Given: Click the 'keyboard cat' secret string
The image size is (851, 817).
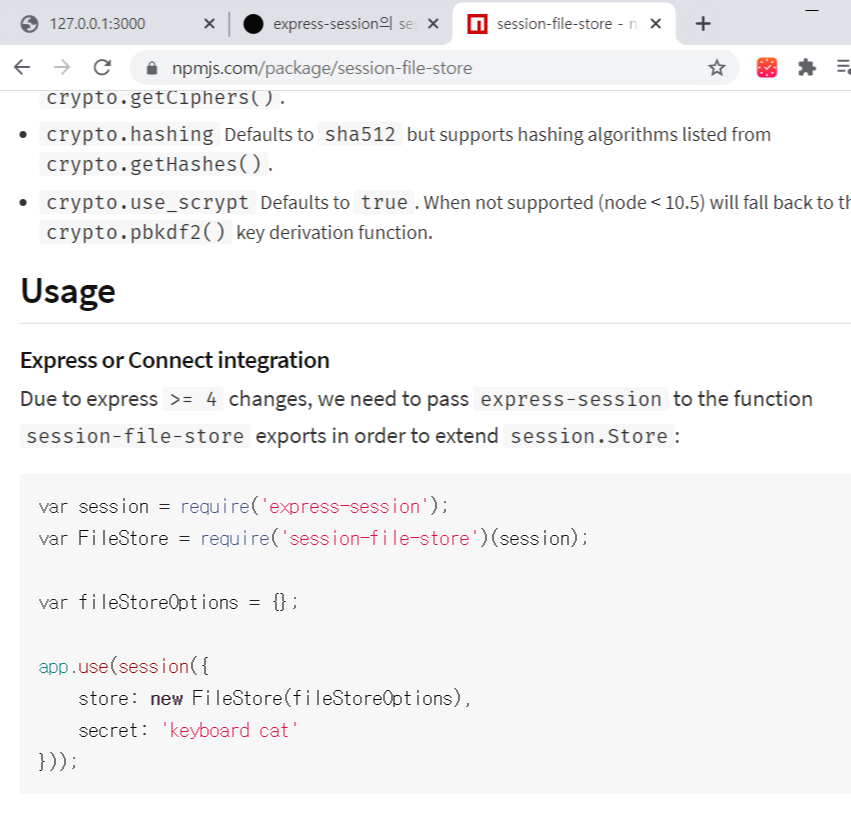Looking at the screenshot, I should pyautogui.click(x=230, y=731).
